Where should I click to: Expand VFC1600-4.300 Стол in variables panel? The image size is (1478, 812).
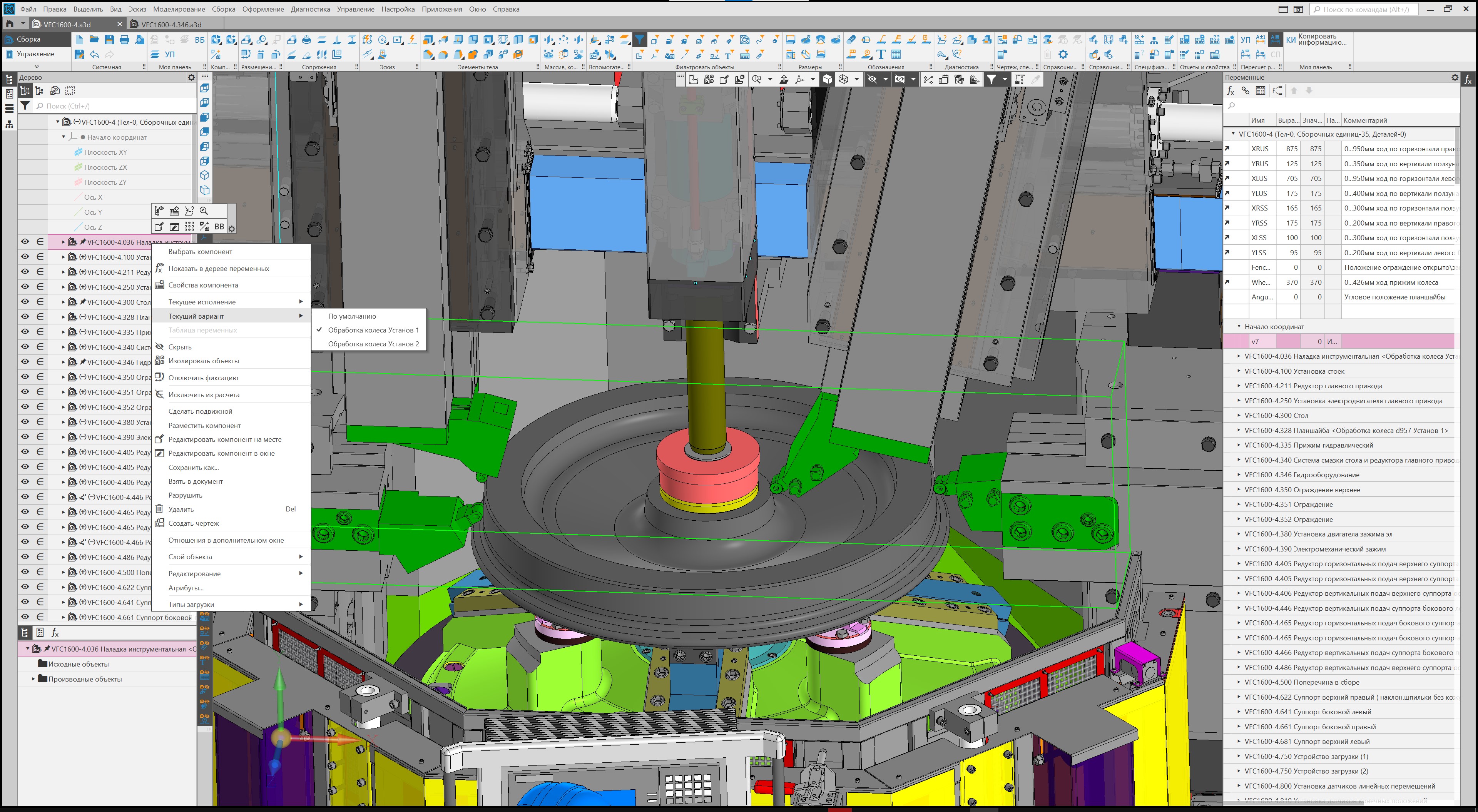pyautogui.click(x=1238, y=416)
